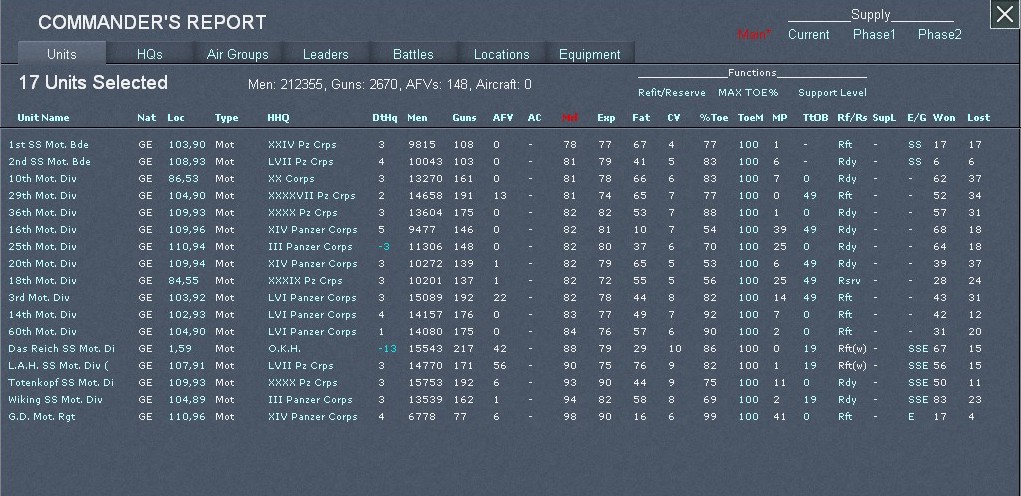Switch to the HQs tab
Image resolution: width=1021 pixels, height=496 pixels.
click(149, 54)
